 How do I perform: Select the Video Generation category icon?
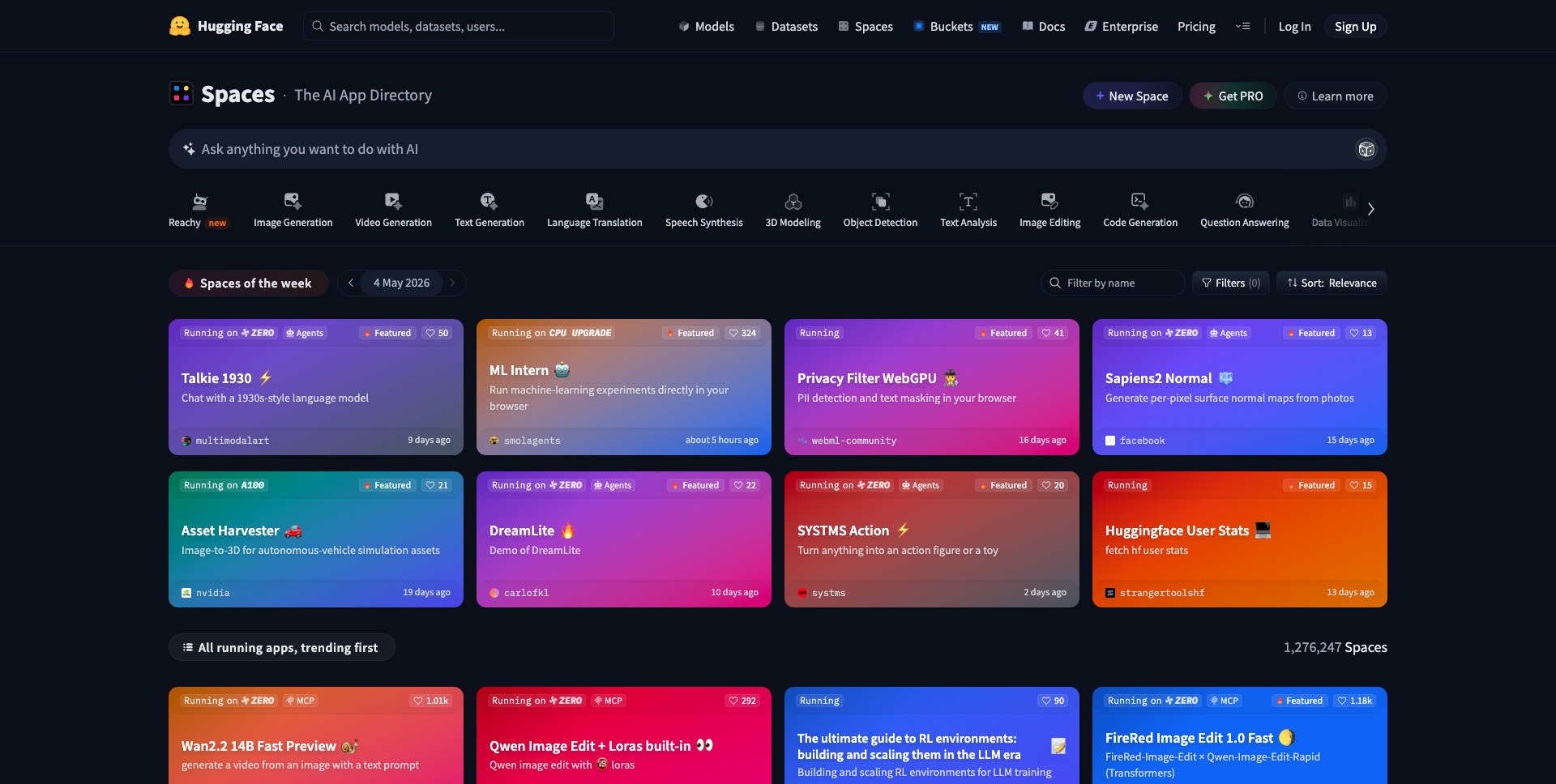tap(393, 201)
